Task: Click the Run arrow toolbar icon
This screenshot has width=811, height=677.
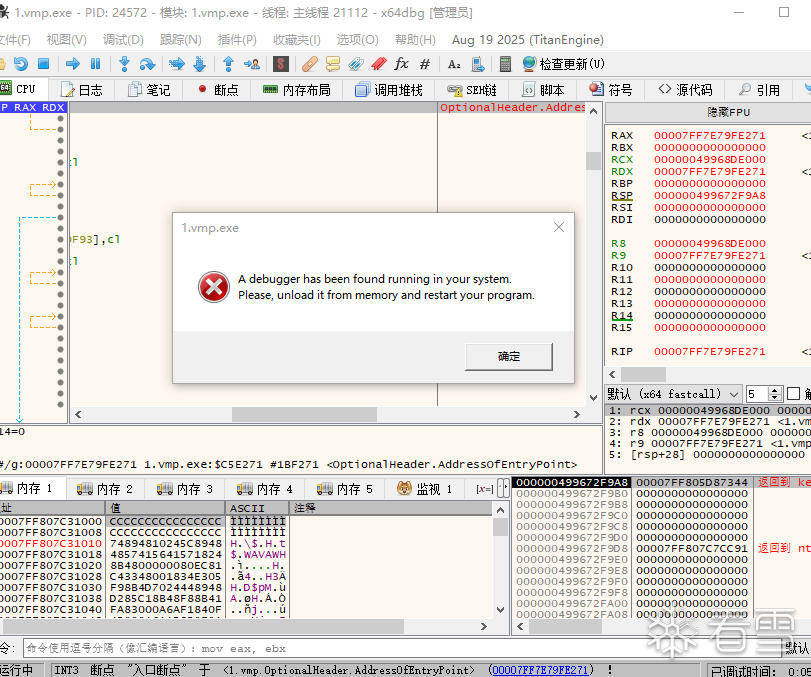Action: pyautogui.click(x=72, y=64)
